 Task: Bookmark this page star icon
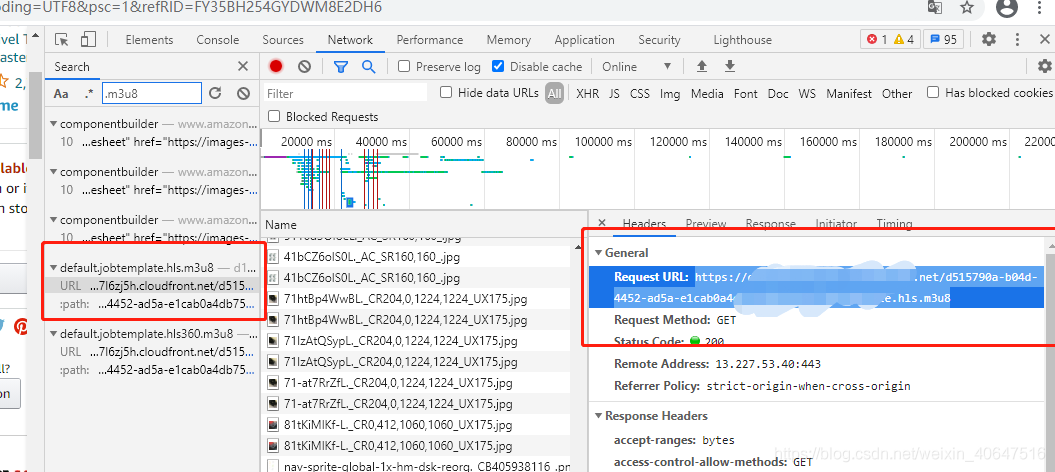[x=967, y=7]
